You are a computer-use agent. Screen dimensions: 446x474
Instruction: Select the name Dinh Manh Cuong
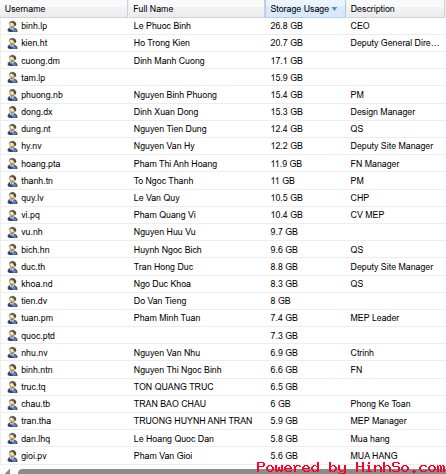[169, 61]
